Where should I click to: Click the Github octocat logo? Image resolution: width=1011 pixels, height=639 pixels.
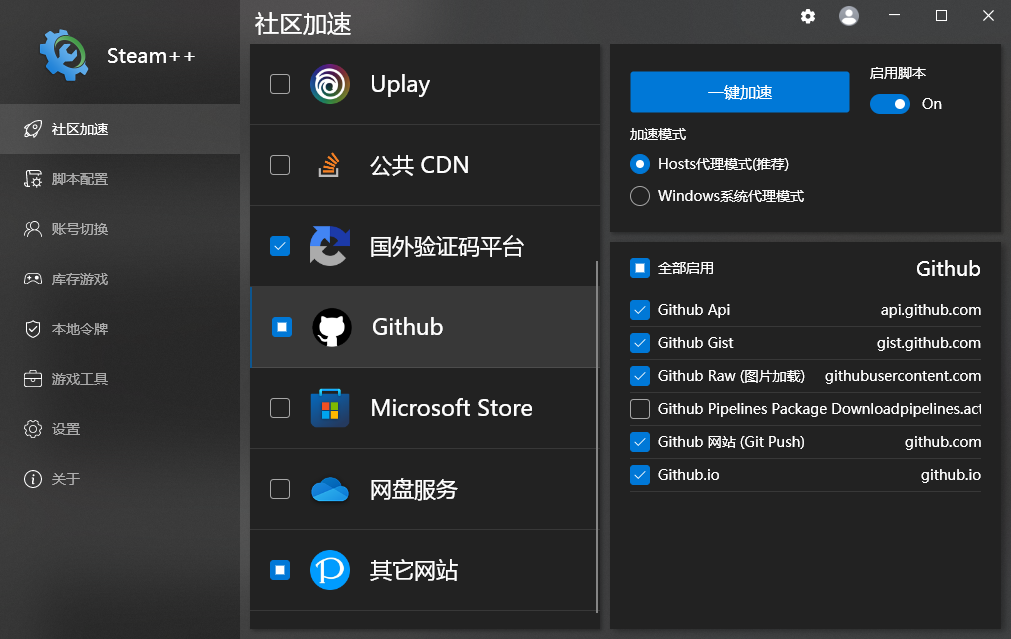click(x=332, y=327)
